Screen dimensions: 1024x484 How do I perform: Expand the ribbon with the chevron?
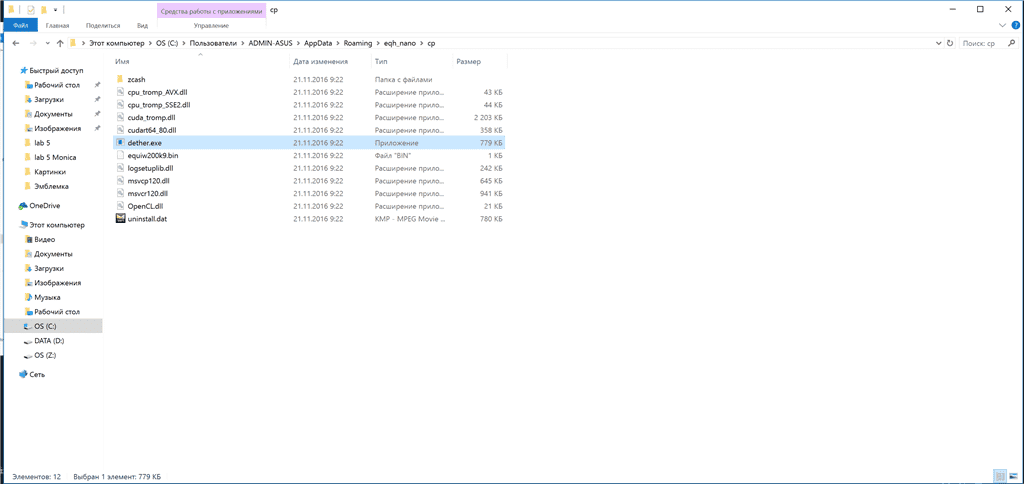click(x=1003, y=25)
